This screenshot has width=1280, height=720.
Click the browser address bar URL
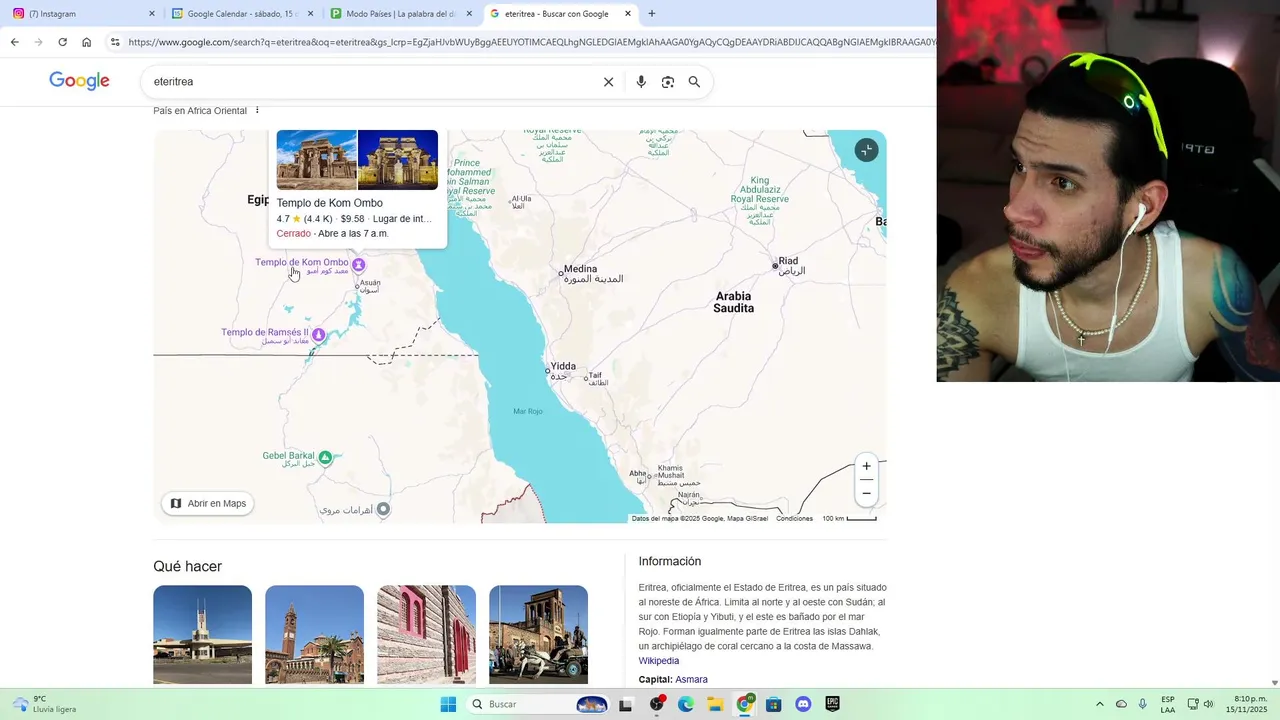pos(530,42)
